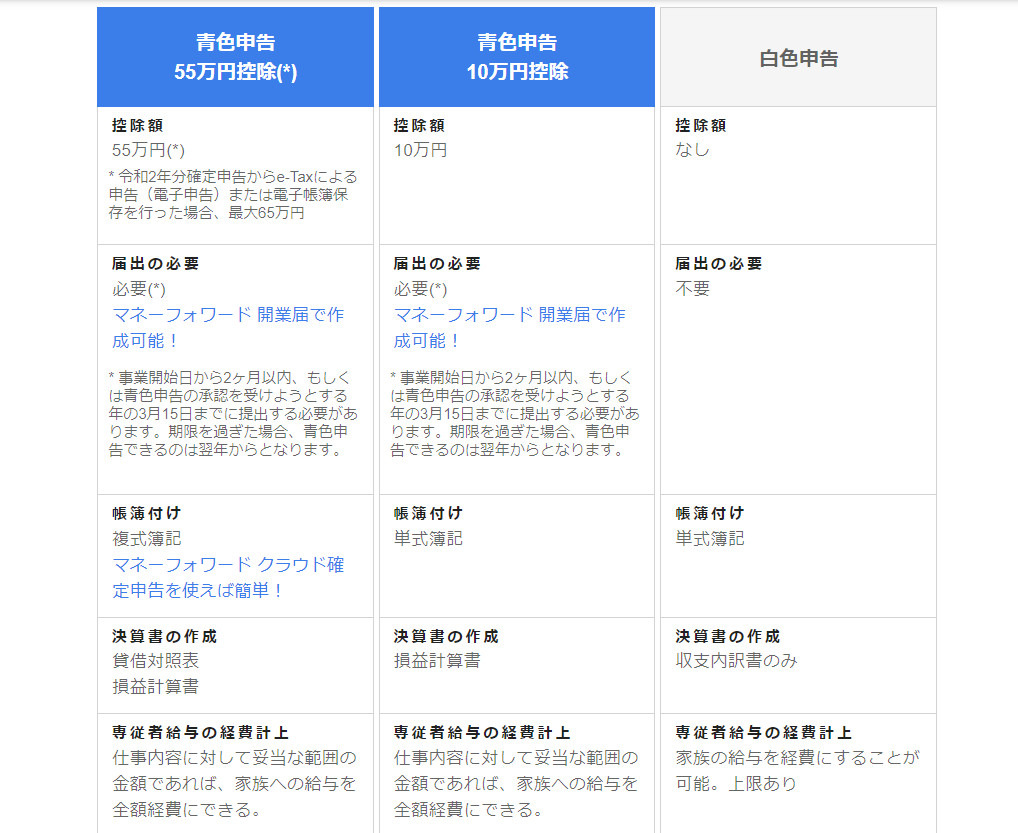Click 貸借対照表 in 決算書の作成
Screen dimensions: 1018x833
pos(156,660)
